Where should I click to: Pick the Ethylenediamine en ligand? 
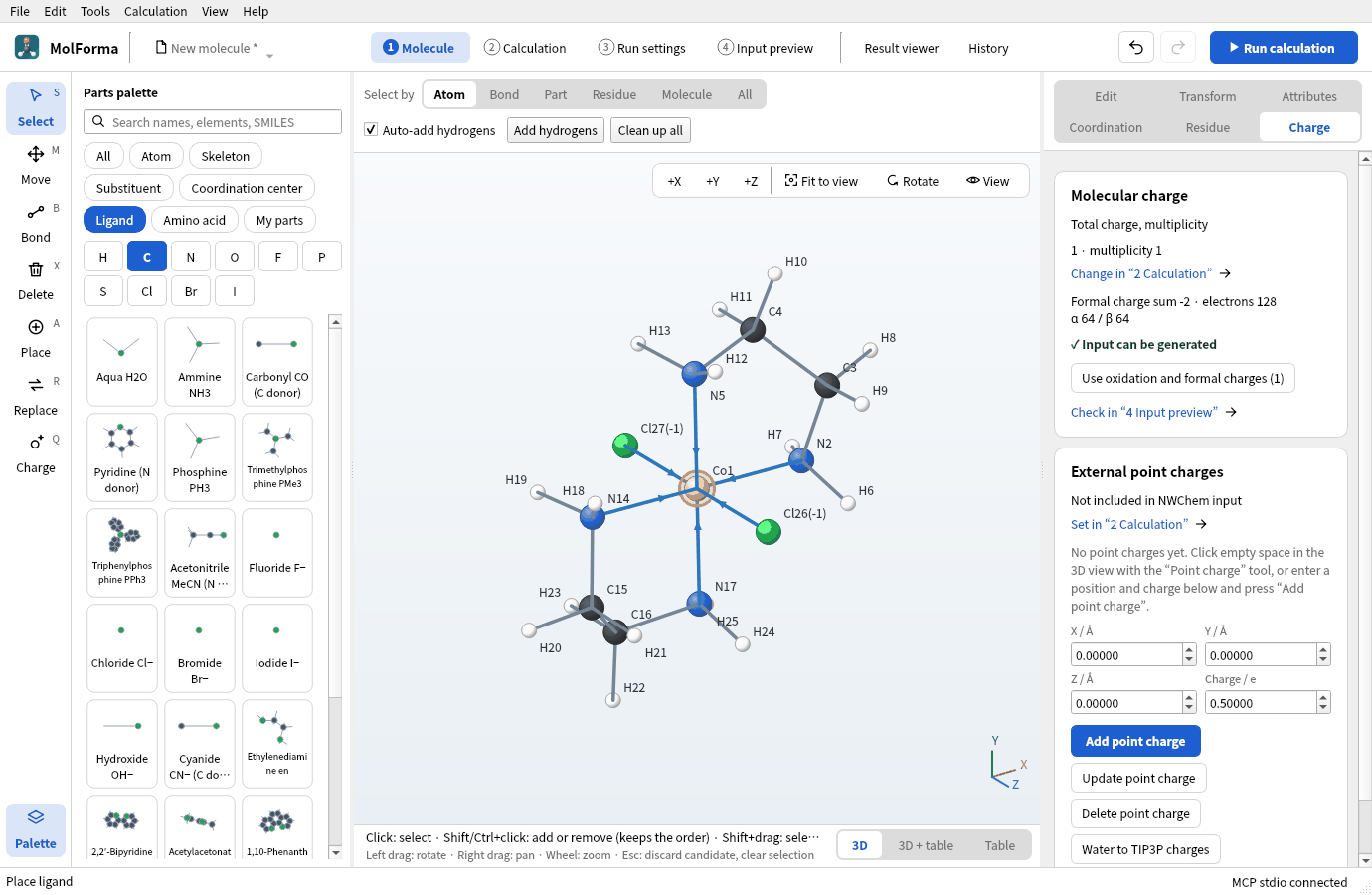(x=277, y=742)
